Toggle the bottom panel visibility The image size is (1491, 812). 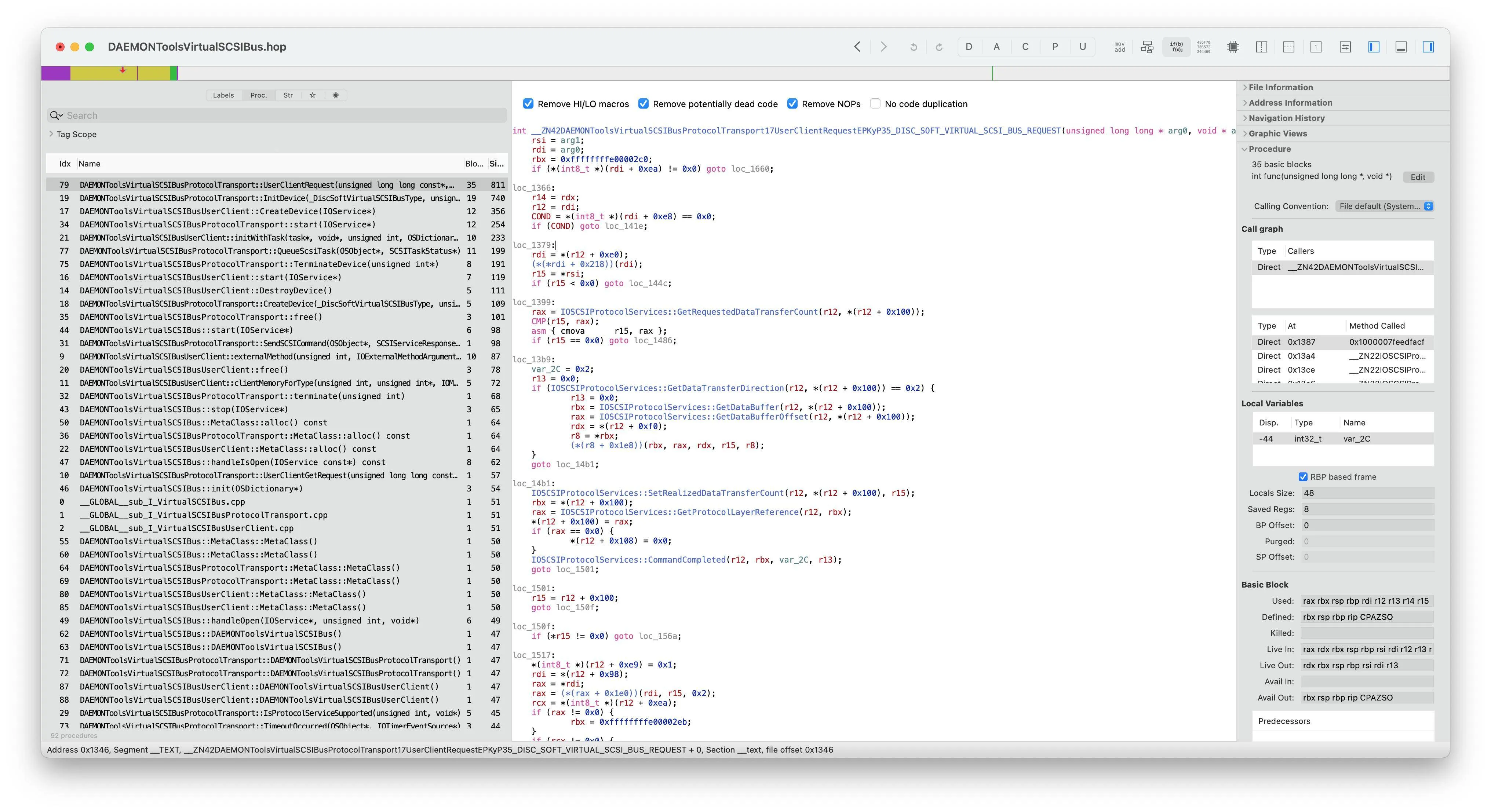1401,47
